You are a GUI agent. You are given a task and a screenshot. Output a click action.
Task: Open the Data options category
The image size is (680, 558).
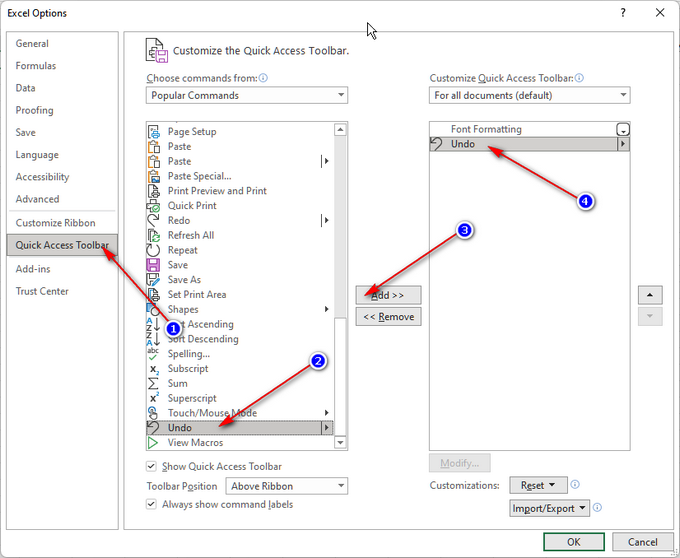[25, 88]
